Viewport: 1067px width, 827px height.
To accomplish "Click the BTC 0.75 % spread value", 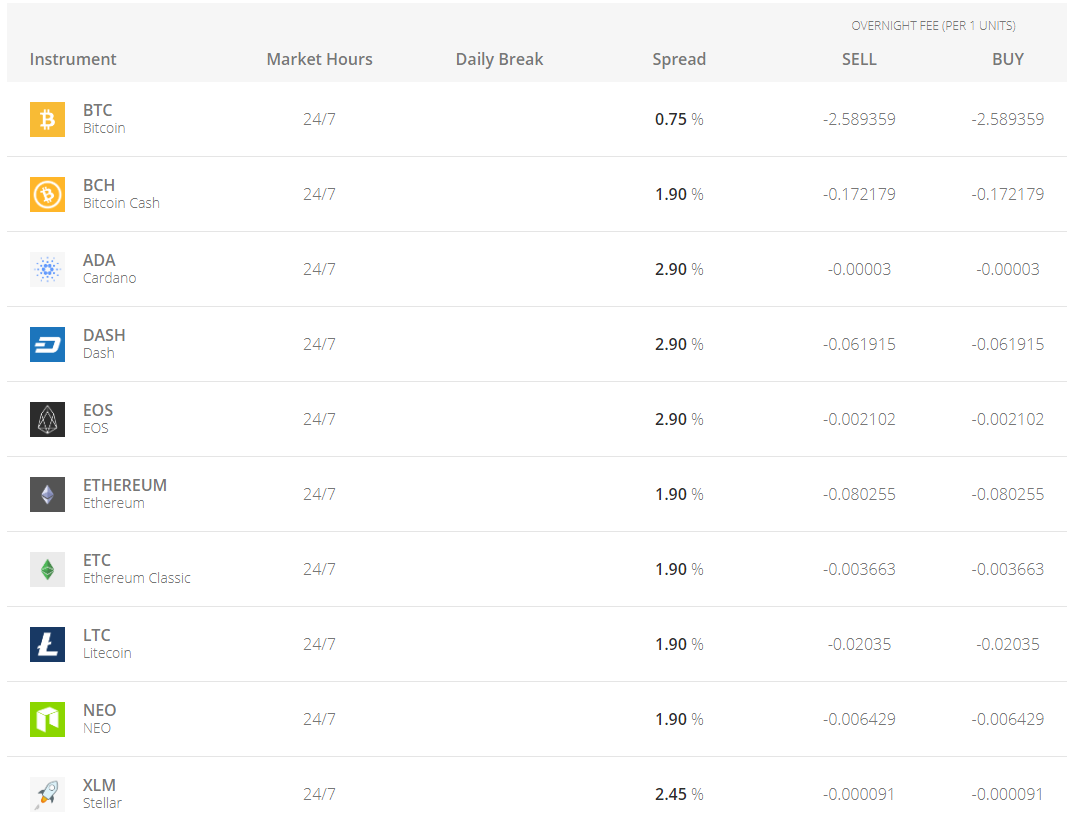I will click(679, 119).
